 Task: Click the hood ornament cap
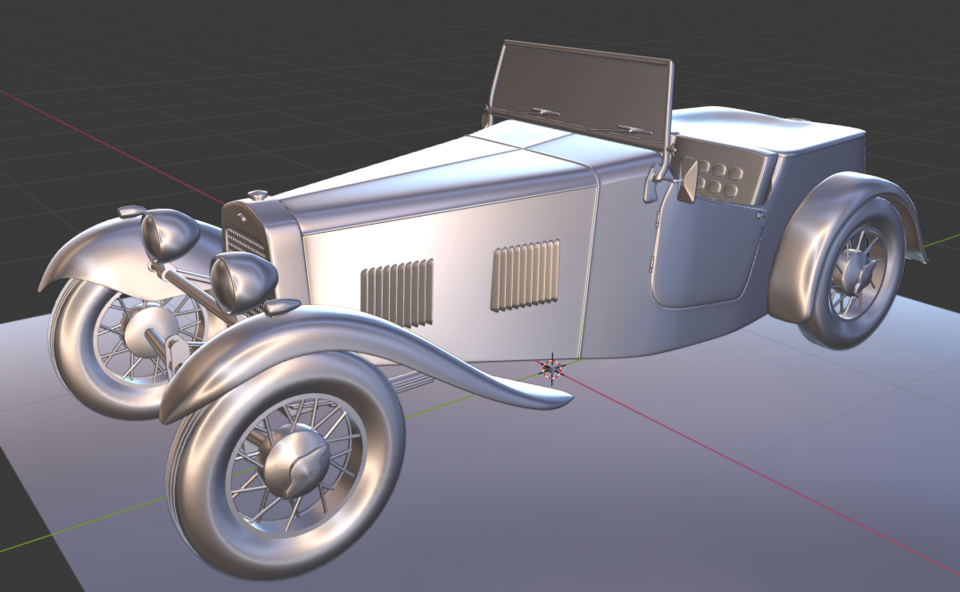pos(255,192)
